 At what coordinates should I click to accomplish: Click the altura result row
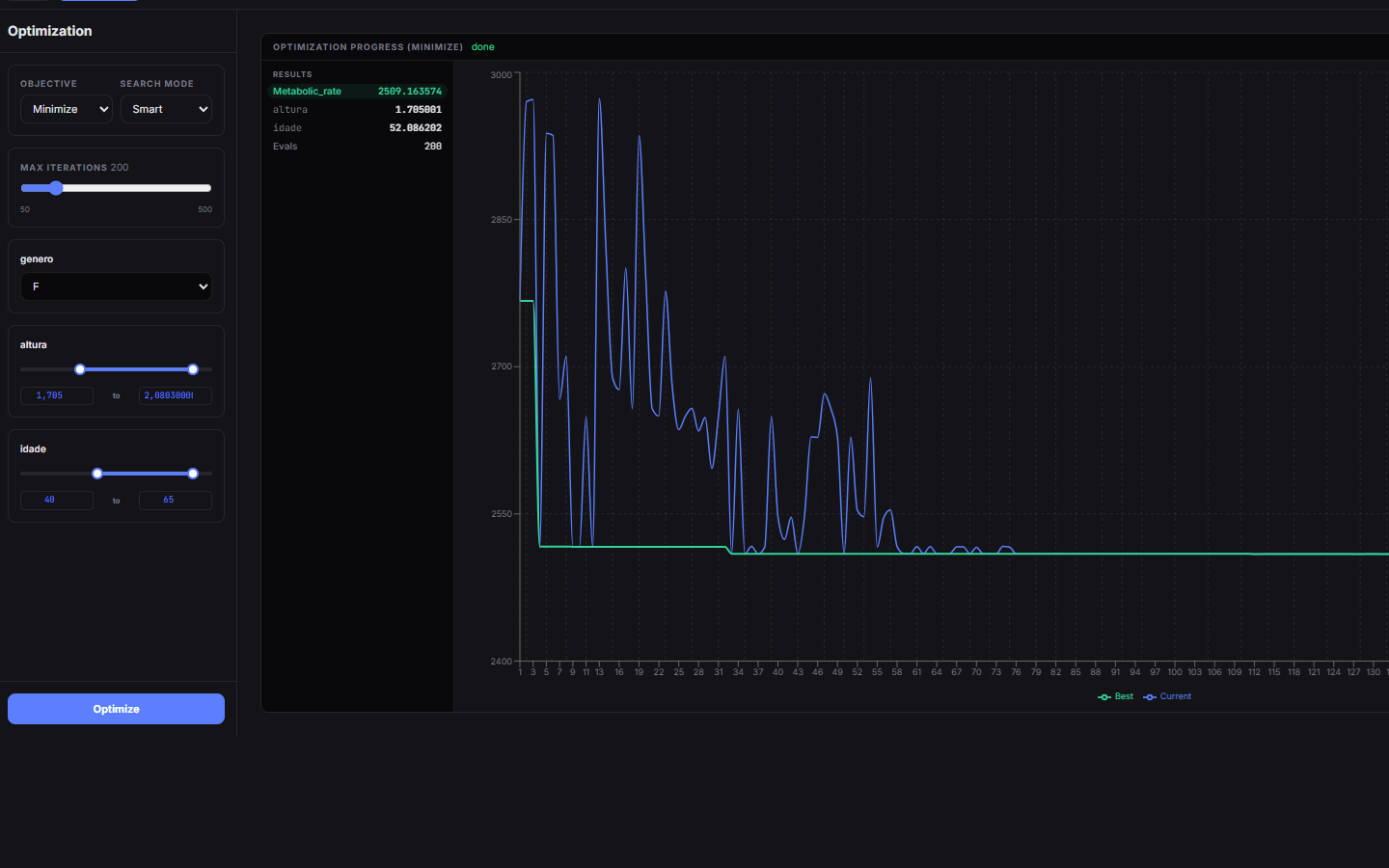[x=357, y=110]
